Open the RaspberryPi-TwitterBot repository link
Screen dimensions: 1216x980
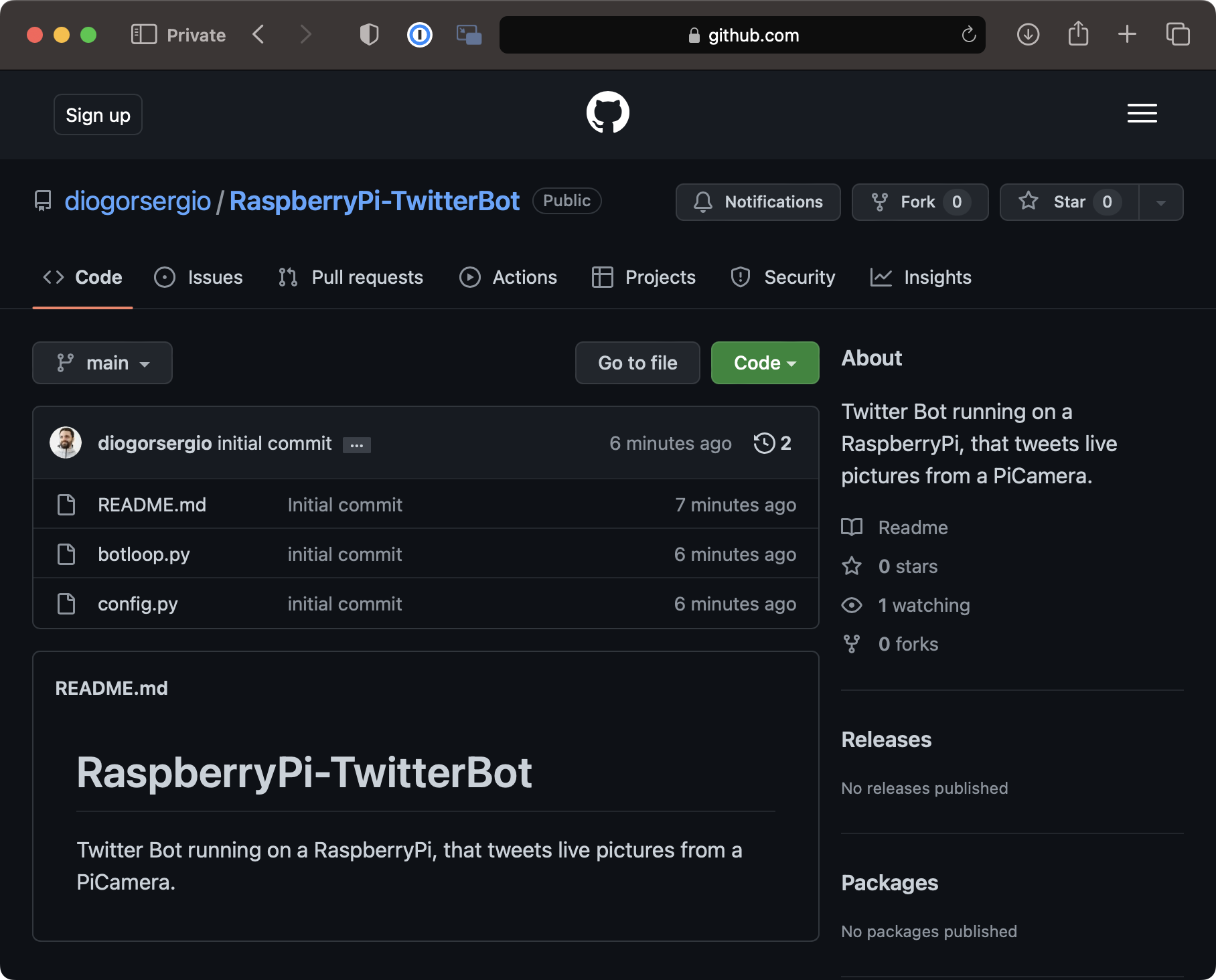(374, 201)
